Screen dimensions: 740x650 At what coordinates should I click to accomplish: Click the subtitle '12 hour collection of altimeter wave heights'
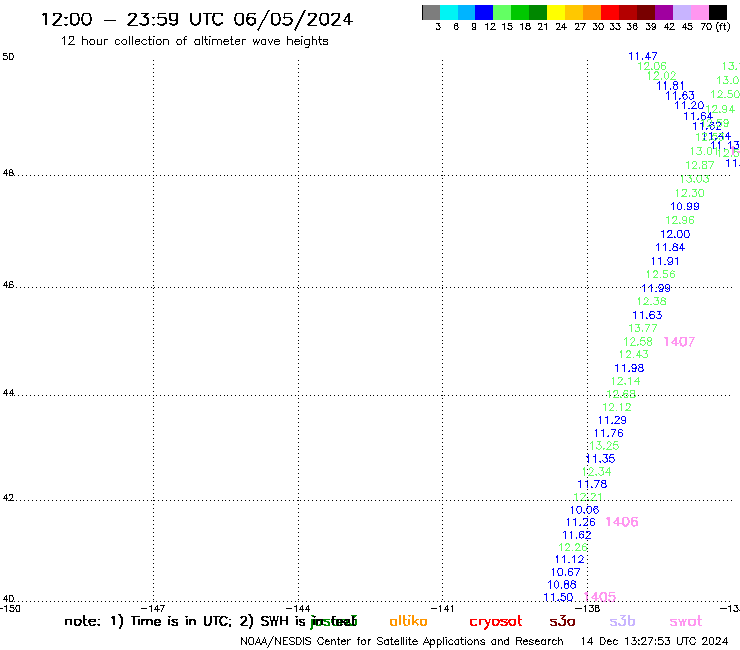point(194,41)
